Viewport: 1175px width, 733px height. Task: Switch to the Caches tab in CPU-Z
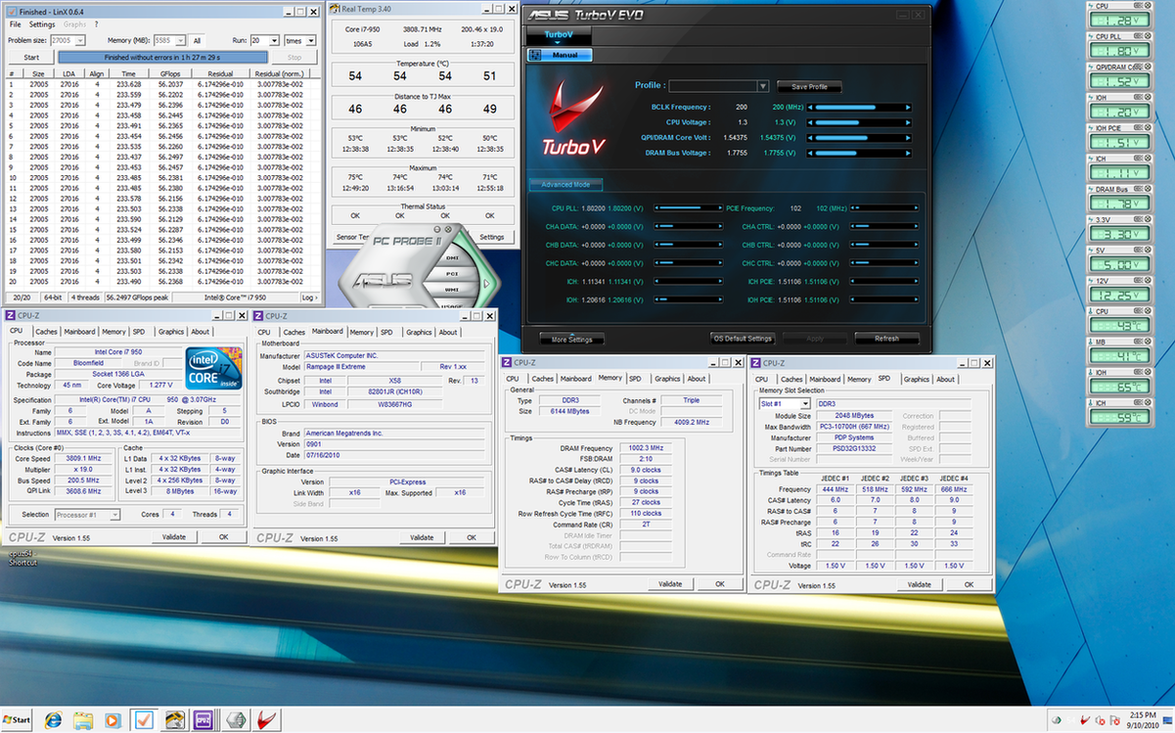coord(46,332)
